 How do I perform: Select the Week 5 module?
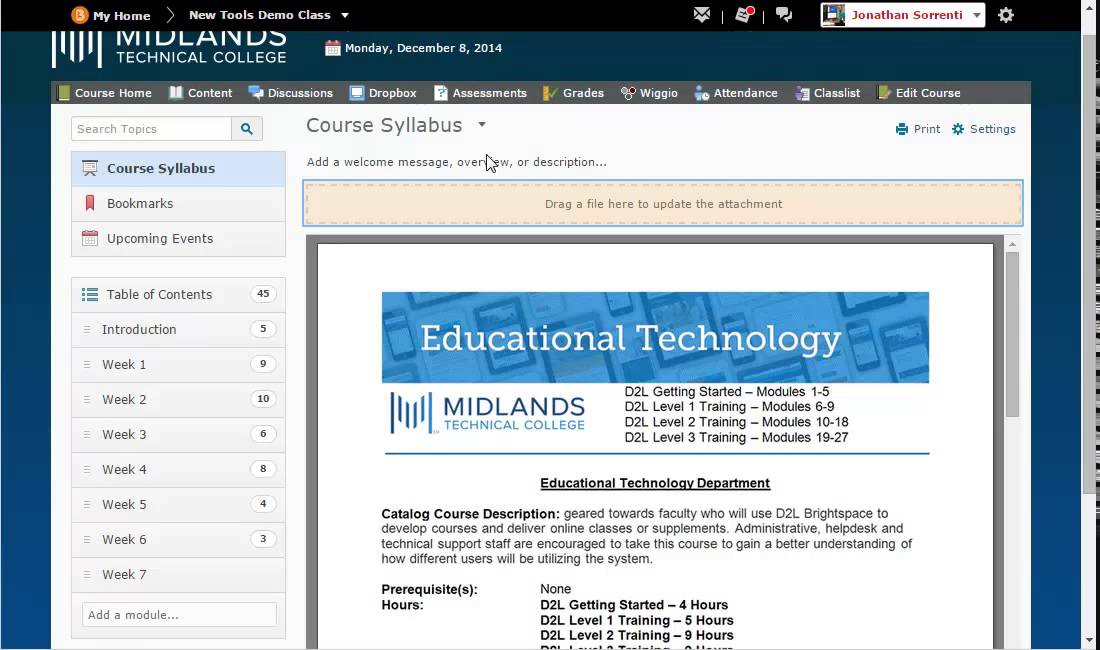point(178,505)
